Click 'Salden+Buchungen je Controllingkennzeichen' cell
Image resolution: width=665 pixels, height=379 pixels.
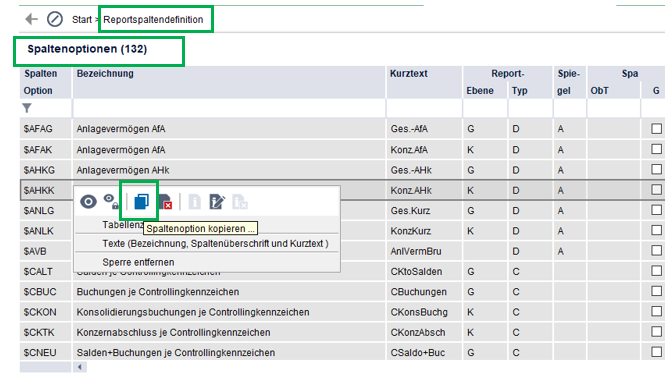tap(229, 353)
